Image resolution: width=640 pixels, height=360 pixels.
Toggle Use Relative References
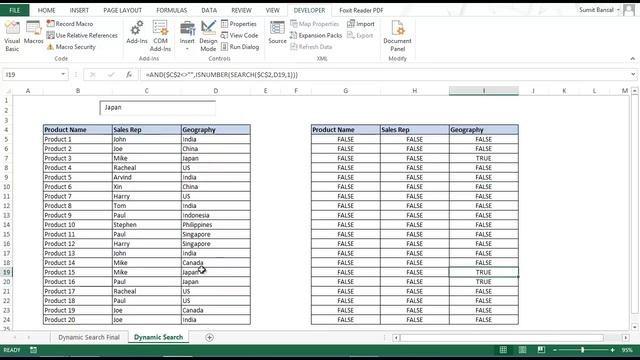click(82, 36)
